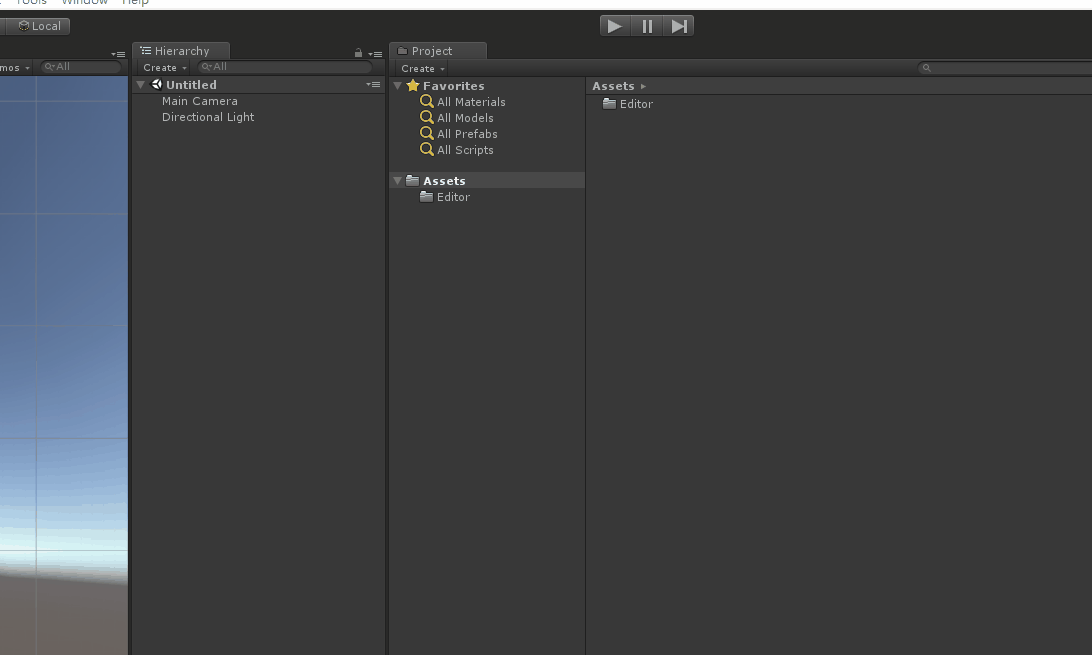The height and width of the screenshot is (655, 1092).
Task: Choose the All Materials favorite filter
Action: 471,102
